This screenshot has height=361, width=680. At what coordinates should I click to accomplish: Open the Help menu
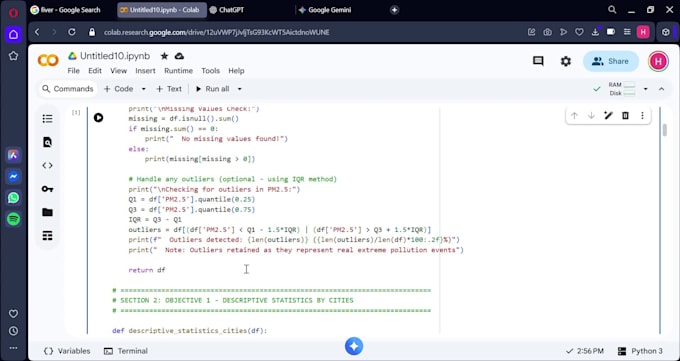coord(236,71)
